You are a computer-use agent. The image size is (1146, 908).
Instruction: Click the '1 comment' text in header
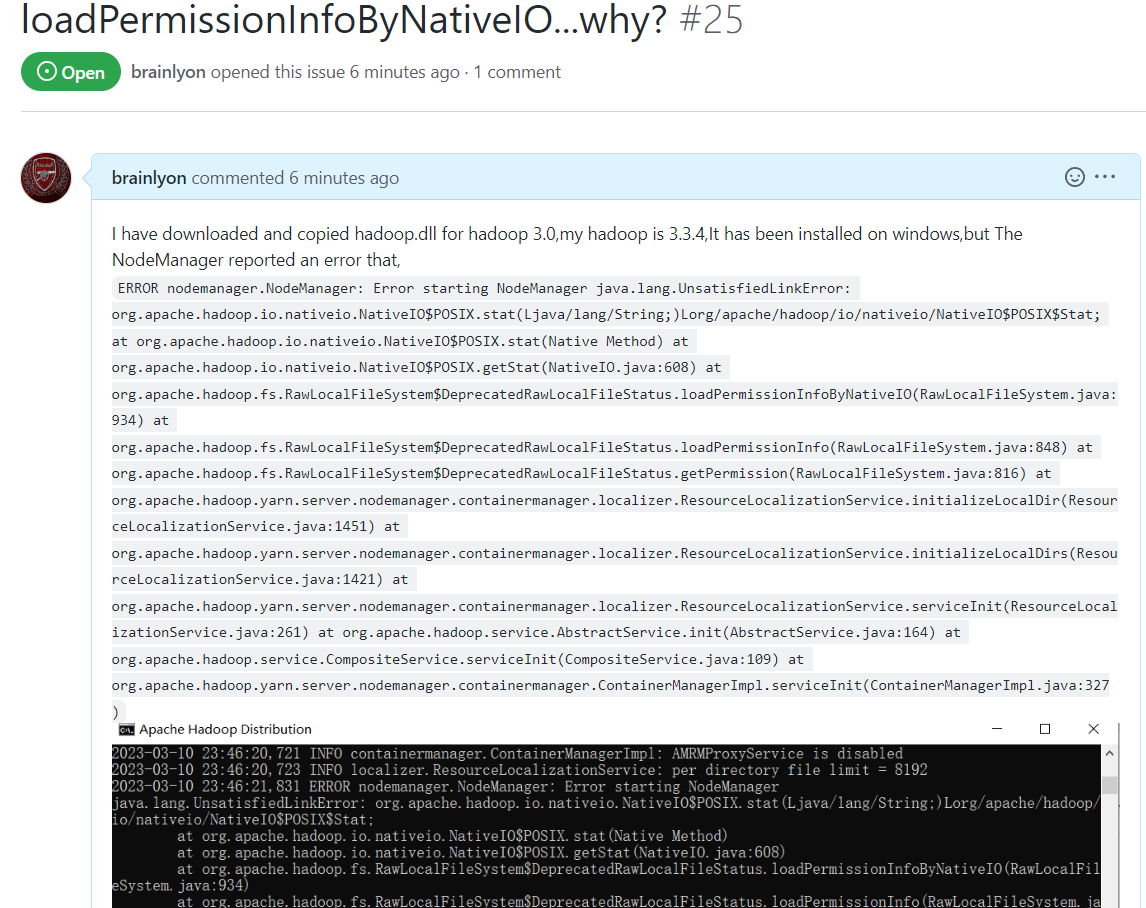point(517,72)
